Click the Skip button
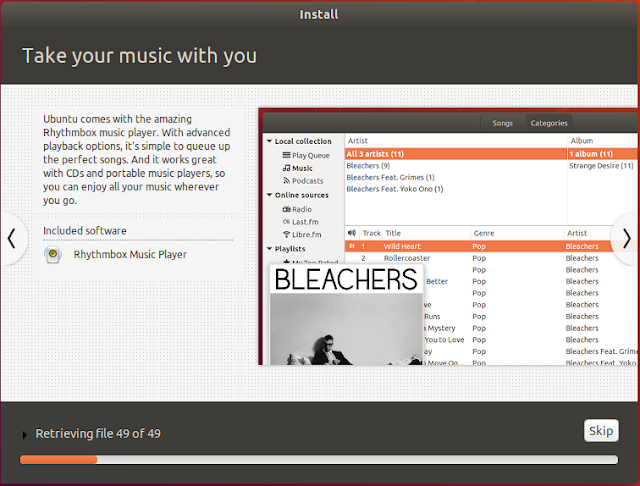Screen dimensions: 640x486 [x=601, y=431]
